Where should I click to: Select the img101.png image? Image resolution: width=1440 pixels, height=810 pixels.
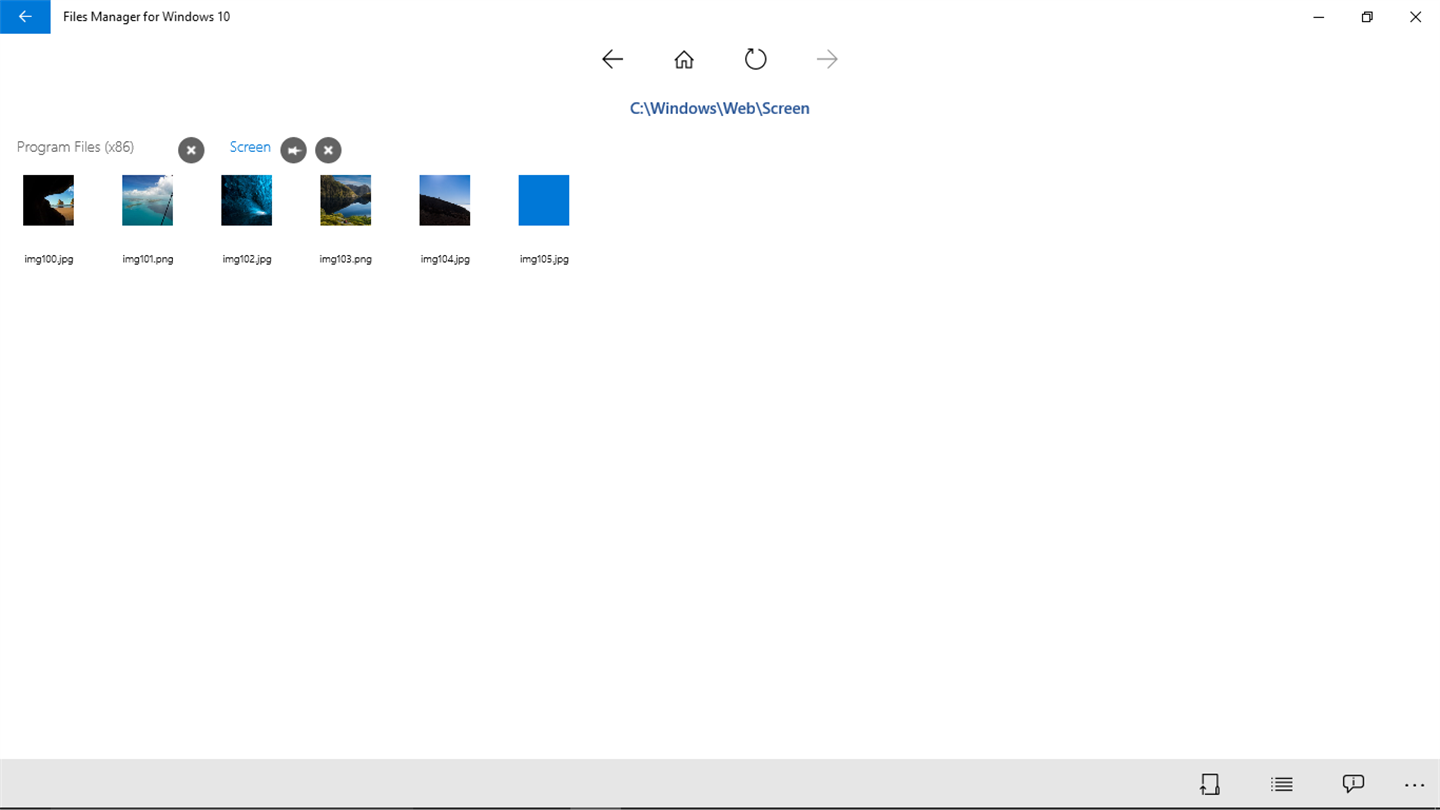point(148,200)
